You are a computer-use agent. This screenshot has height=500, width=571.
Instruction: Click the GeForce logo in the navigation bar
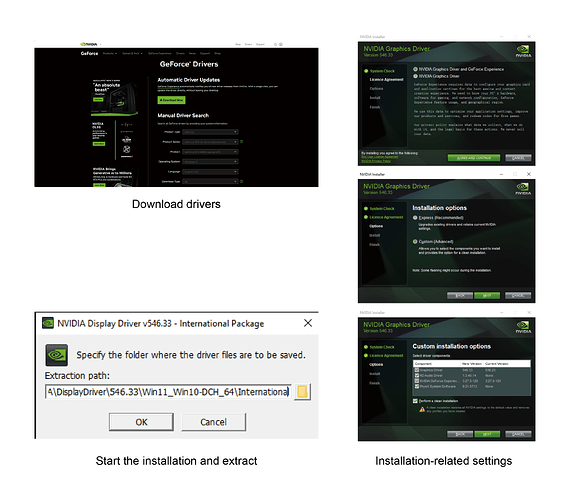(89, 54)
